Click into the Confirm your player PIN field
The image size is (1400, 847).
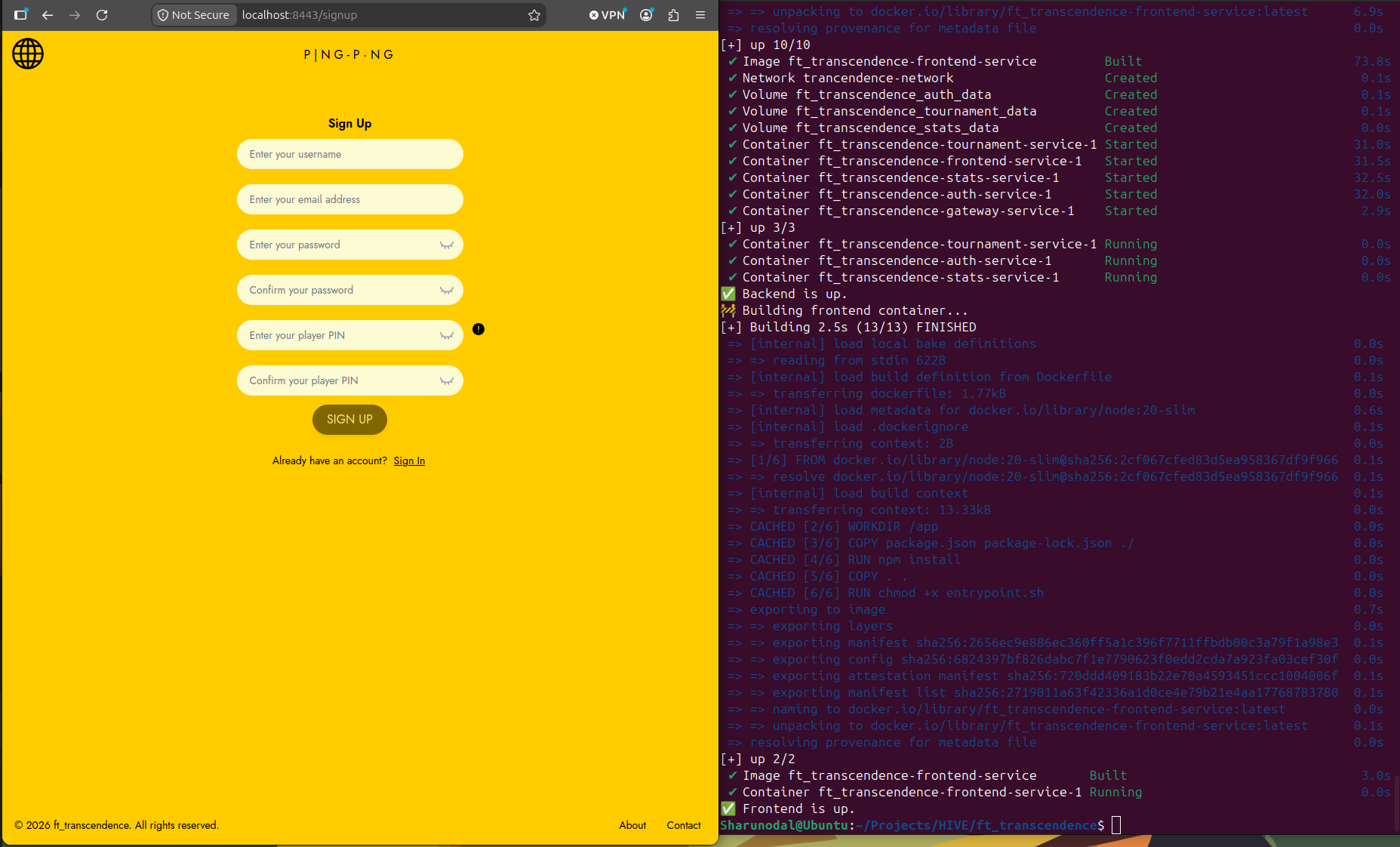349,380
